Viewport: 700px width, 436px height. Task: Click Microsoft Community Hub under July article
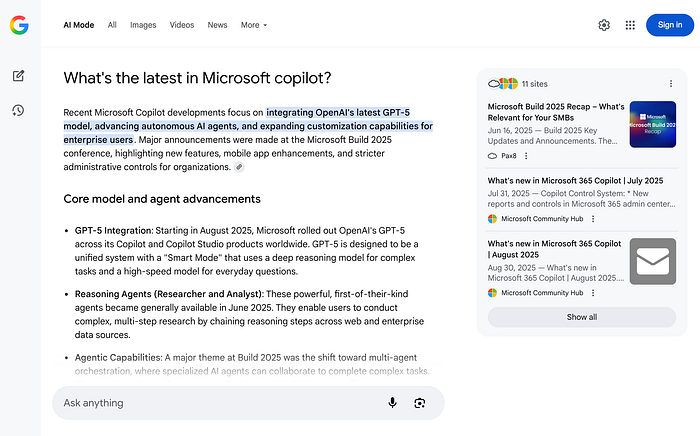click(x=542, y=219)
